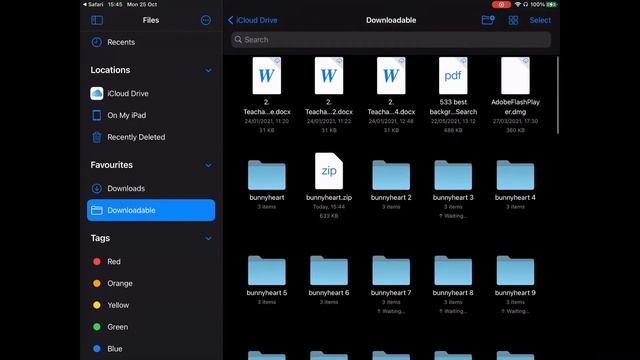640x360 pixels.
Task: Click the vertical scrollbar in file grid
Action: pos(558,95)
